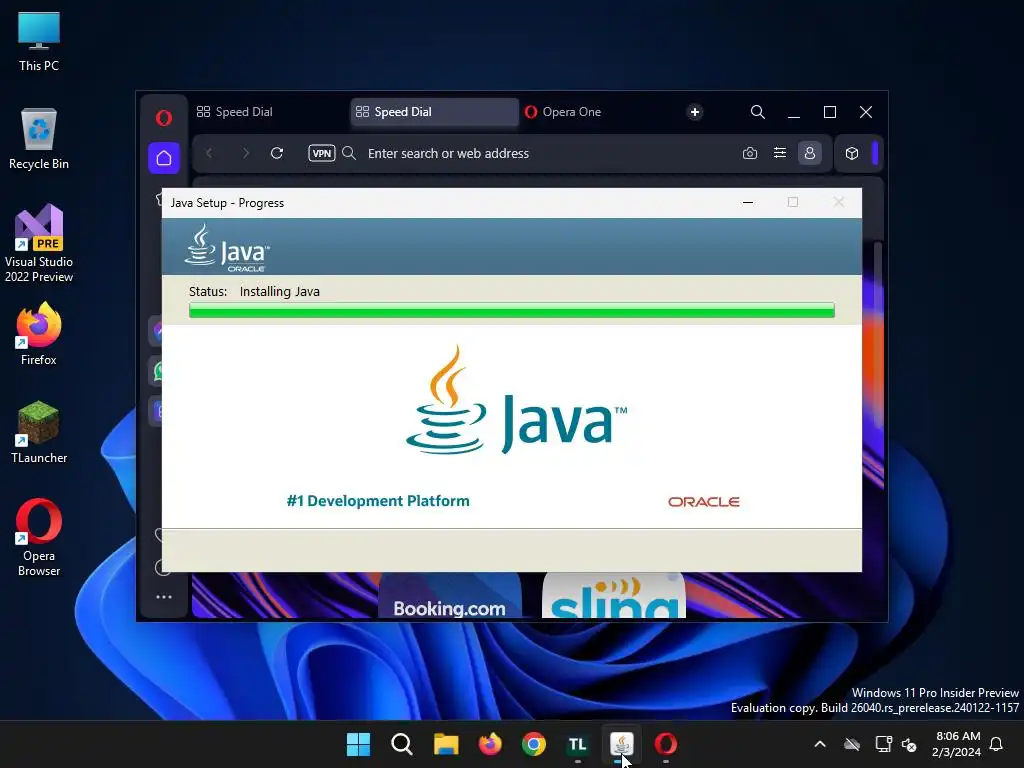Click OneDrive cloud tray icon
Screen dimensions: 1024x768
[852, 744]
